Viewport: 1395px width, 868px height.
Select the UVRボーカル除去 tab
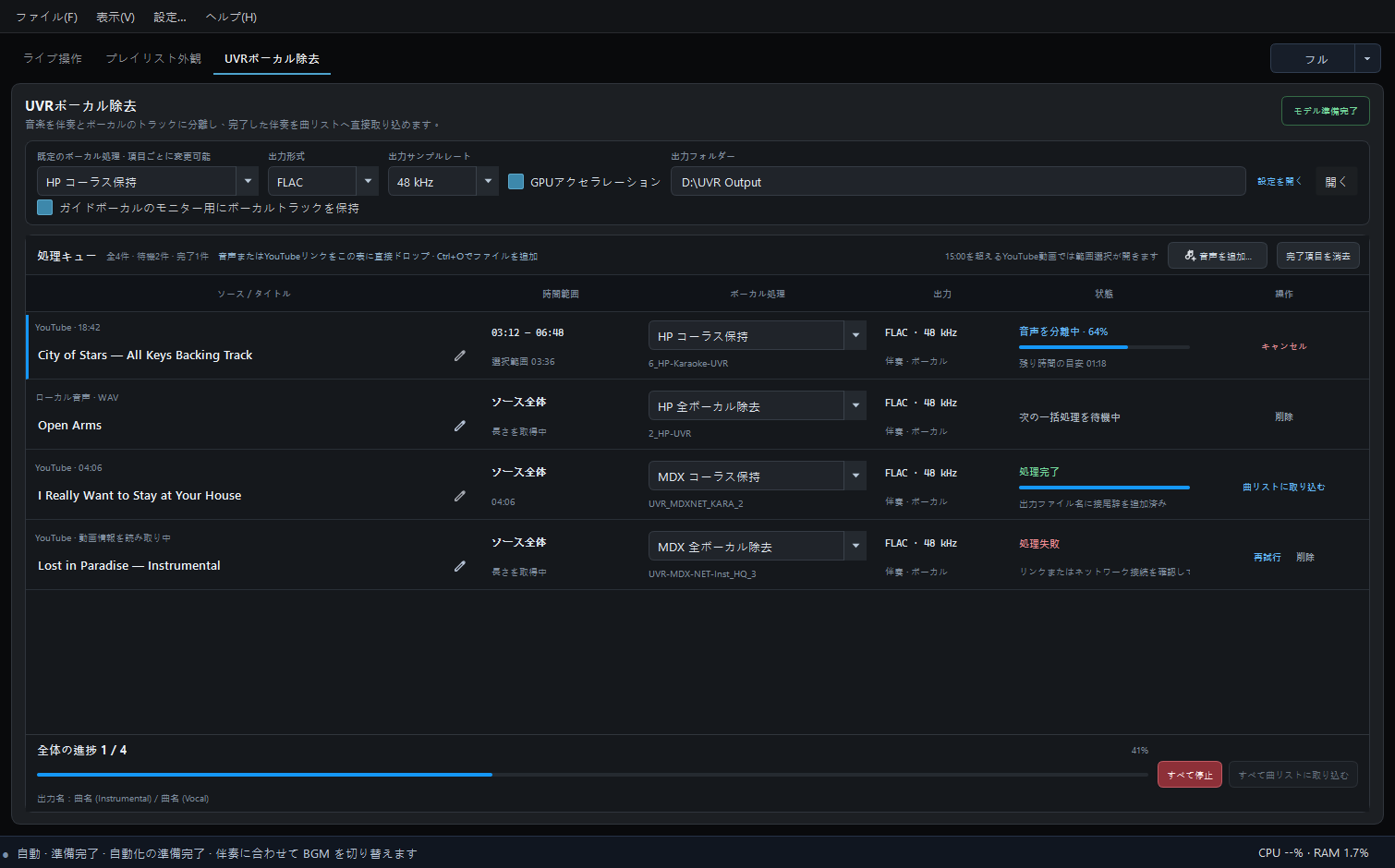[272, 58]
